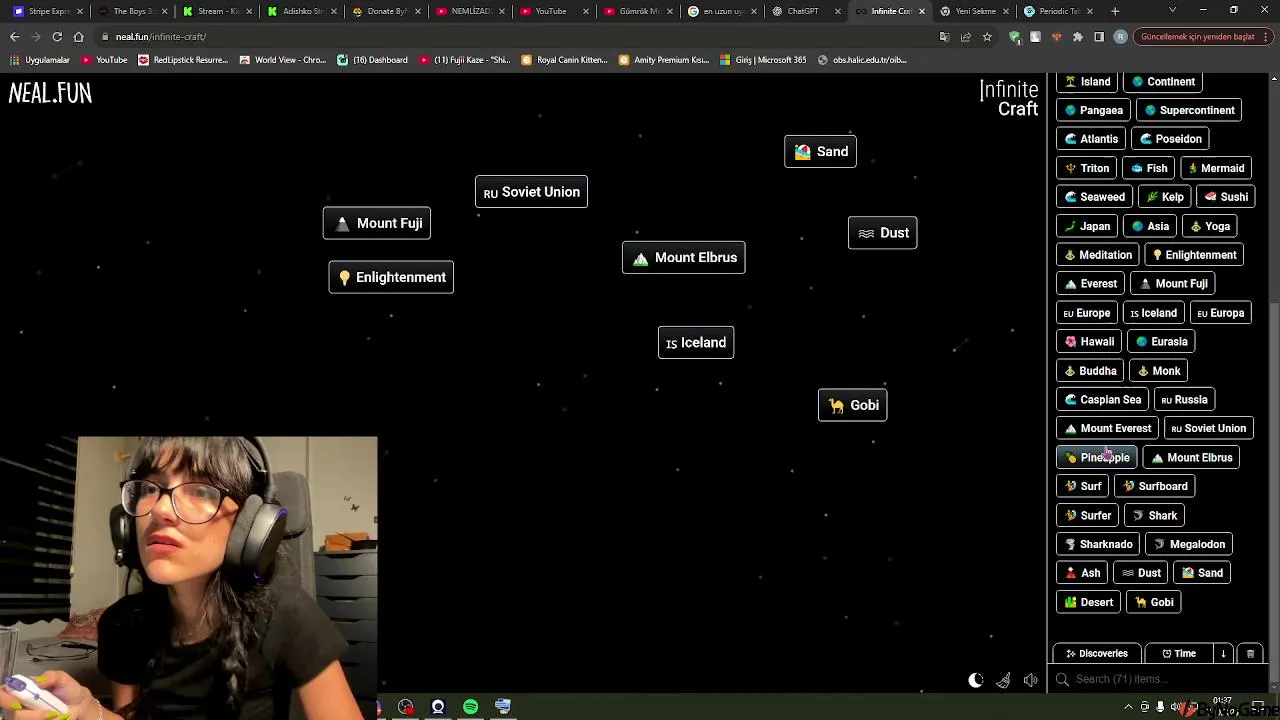Toggle dark mode with the moon icon
The image size is (1280, 720).
click(x=976, y=680)
